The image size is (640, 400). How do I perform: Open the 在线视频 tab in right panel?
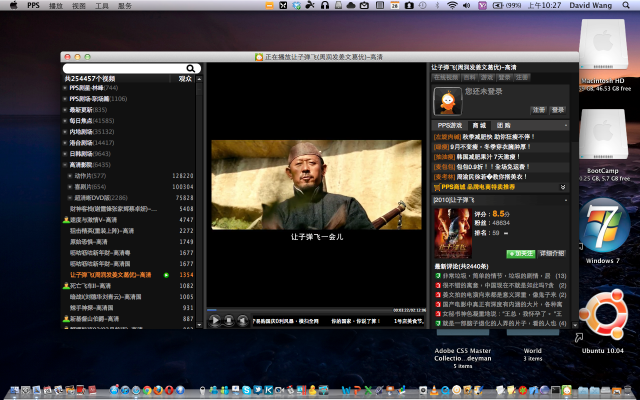point(446,78)
